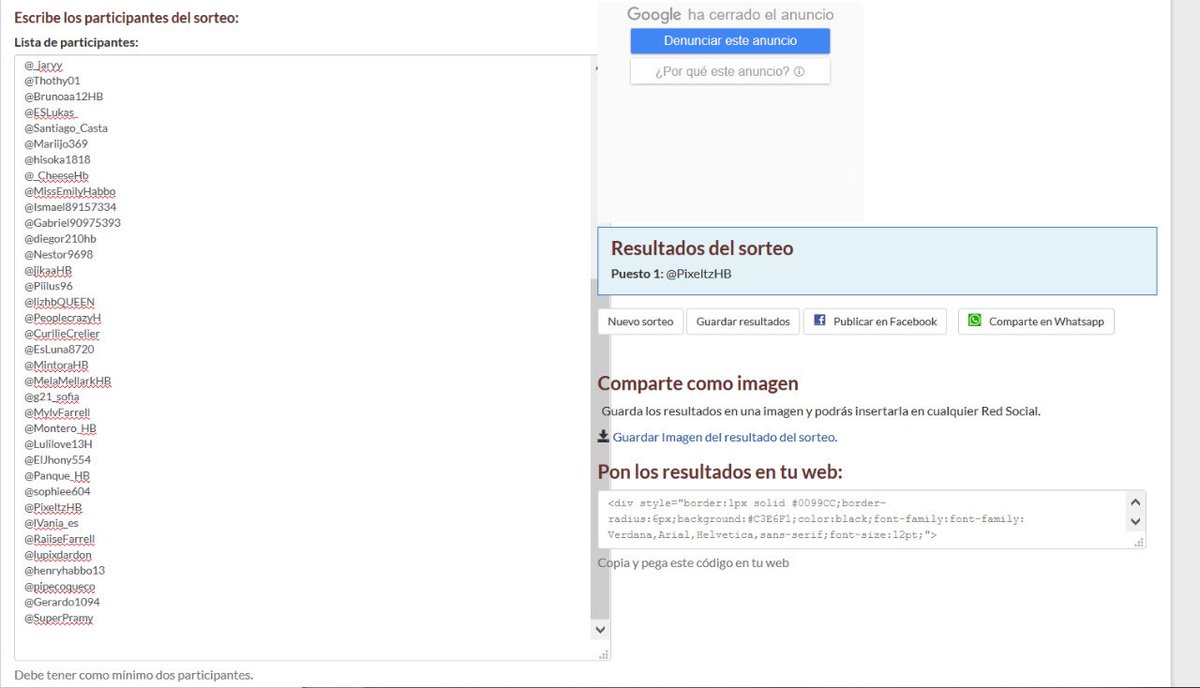Open Guardar Imagen del resultado del sorteo link
Image resolution: width=1200 pixels, height=688 pixels.
(x=724, y=437)
